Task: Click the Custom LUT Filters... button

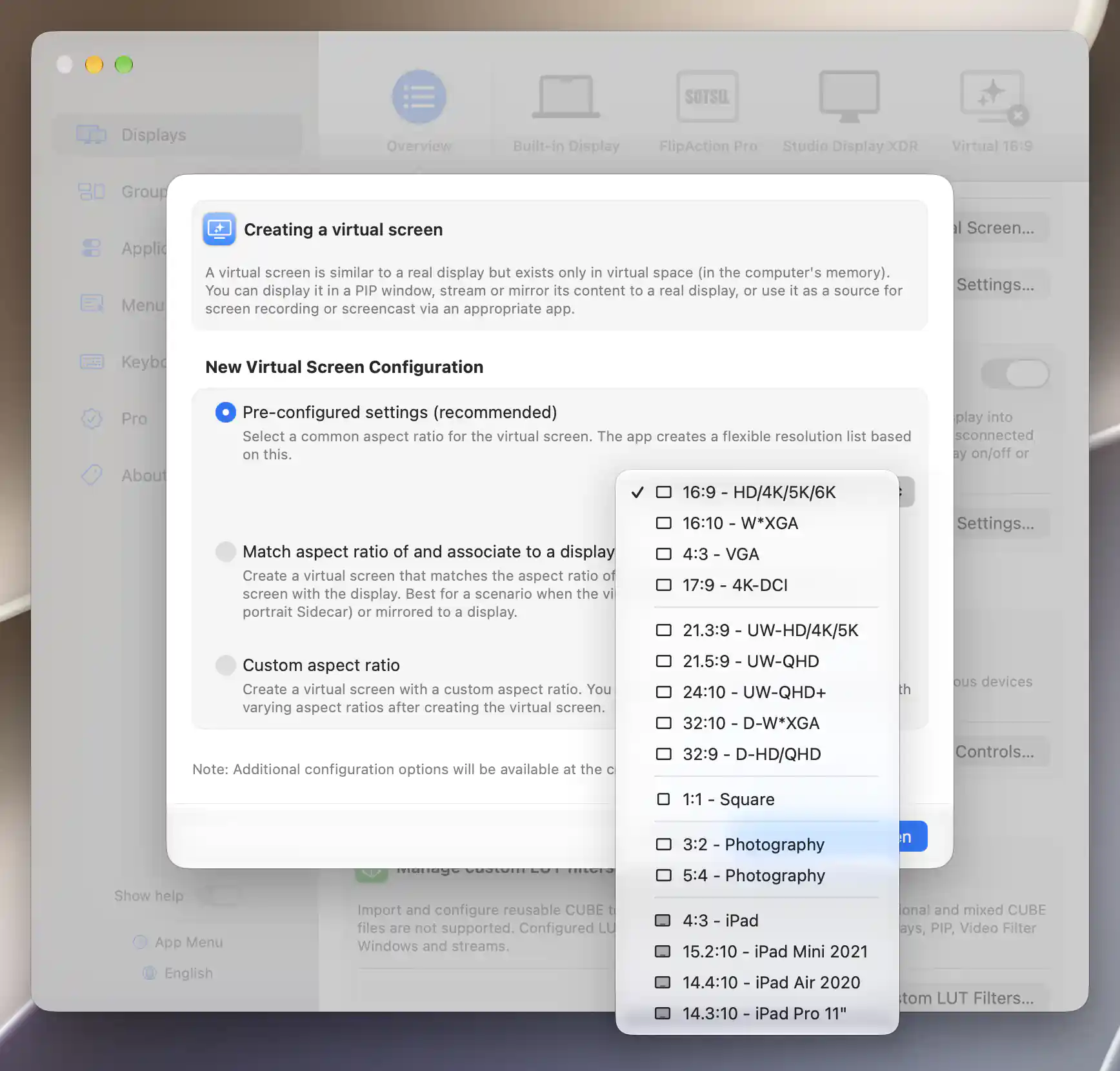Action: (974, 998)
